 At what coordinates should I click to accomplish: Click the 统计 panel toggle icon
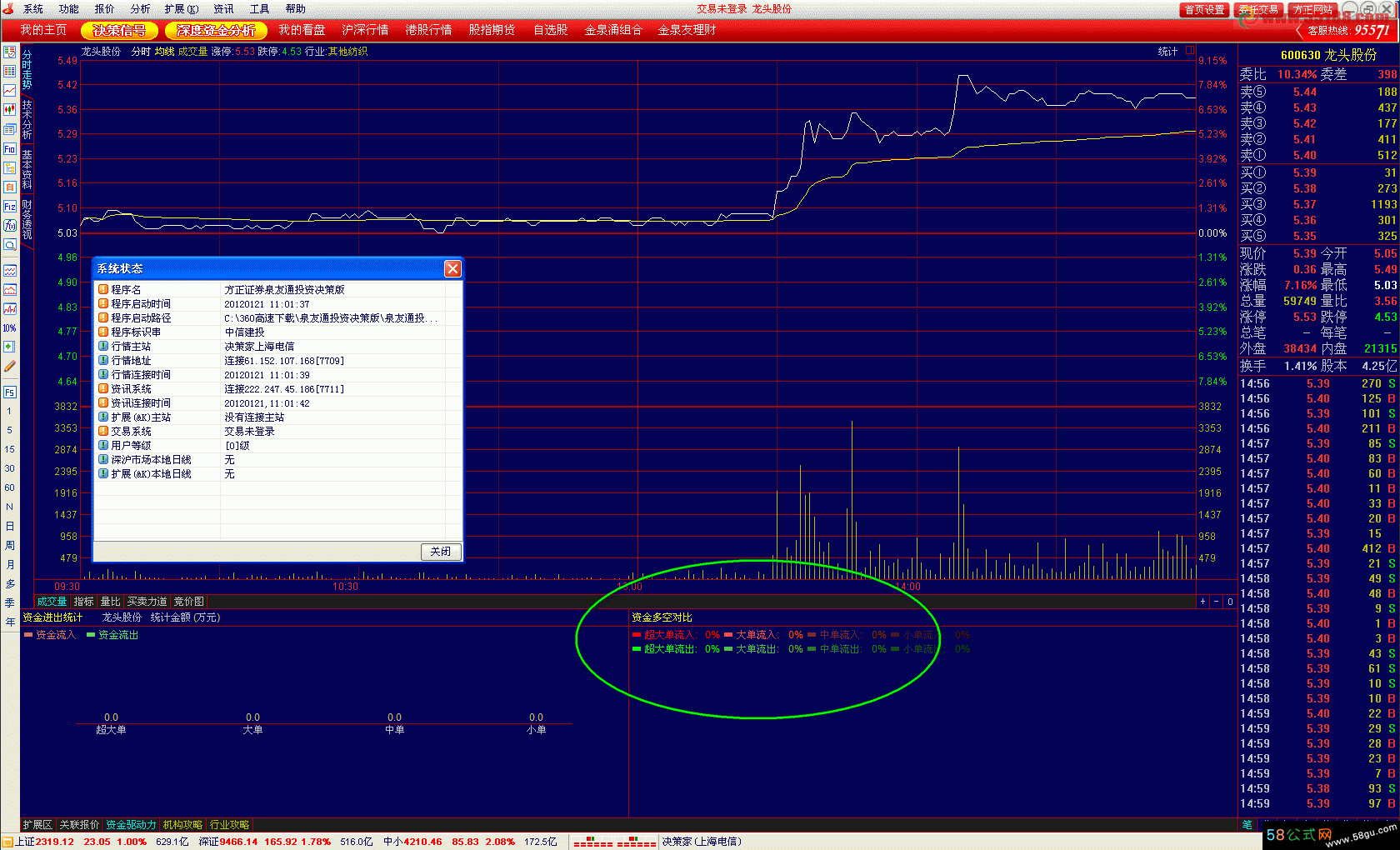click(1190, 50)
